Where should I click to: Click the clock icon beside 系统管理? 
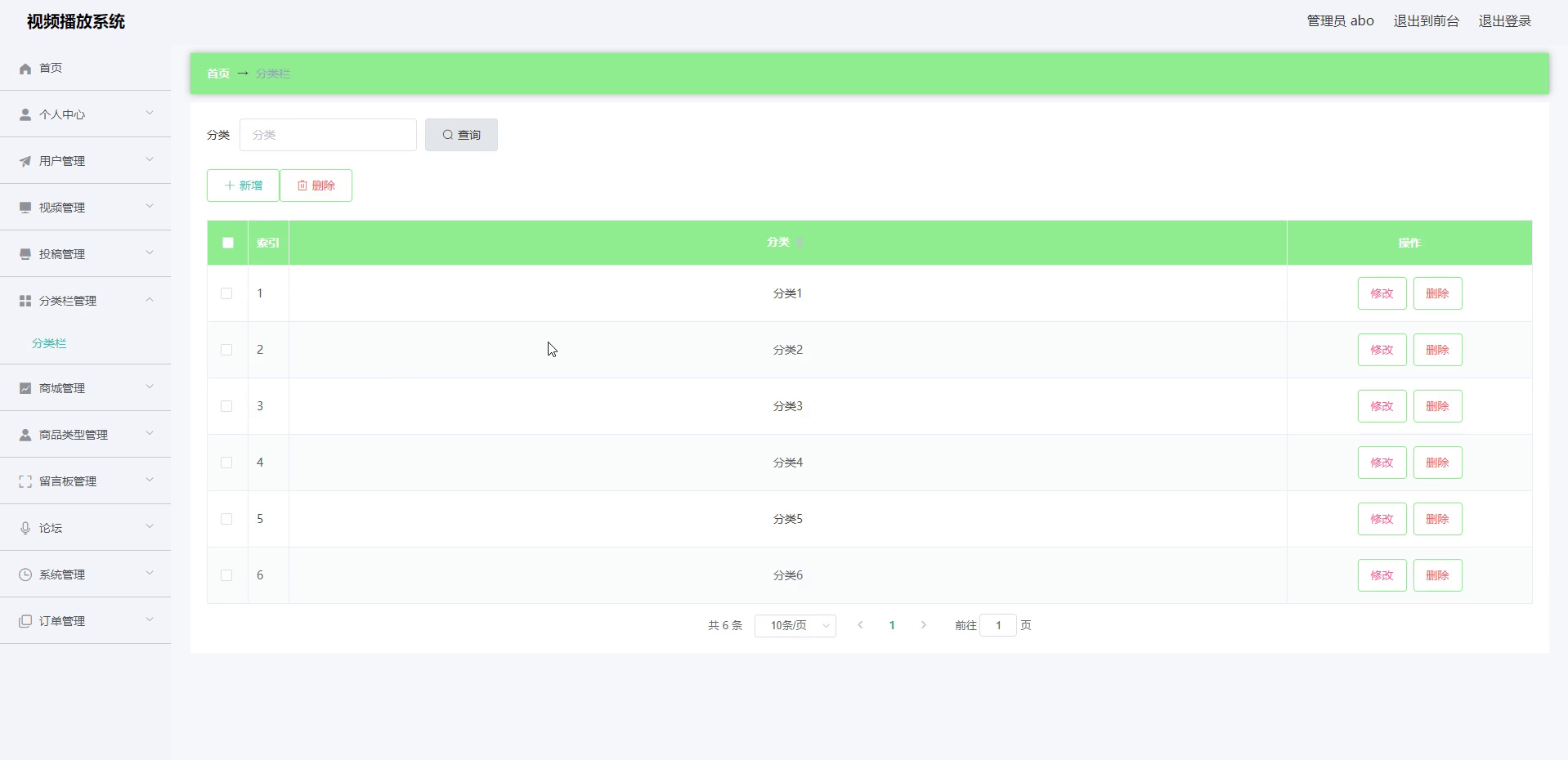(x=25, y=575)
